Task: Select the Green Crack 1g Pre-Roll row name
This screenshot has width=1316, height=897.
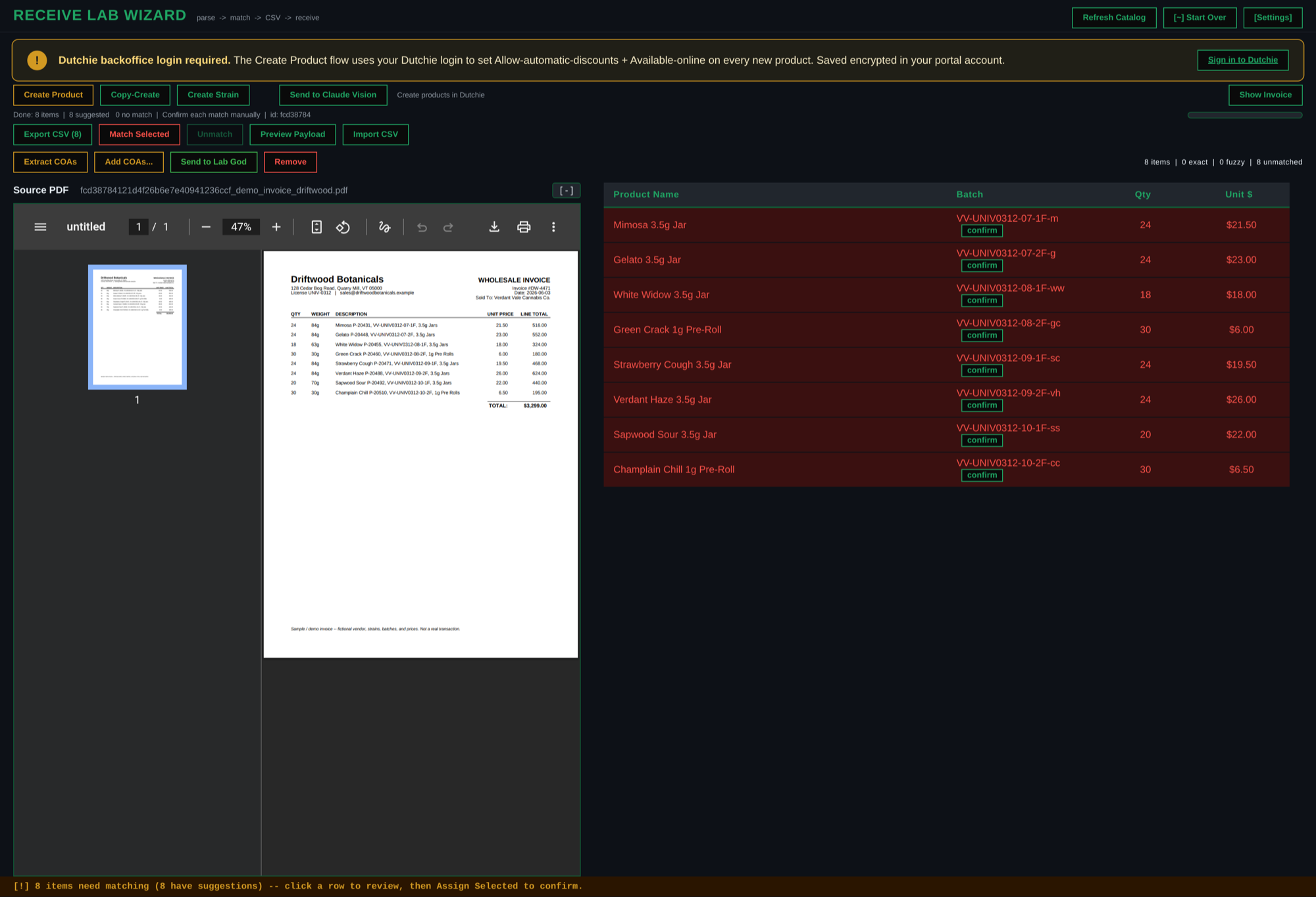Action: 667,330
